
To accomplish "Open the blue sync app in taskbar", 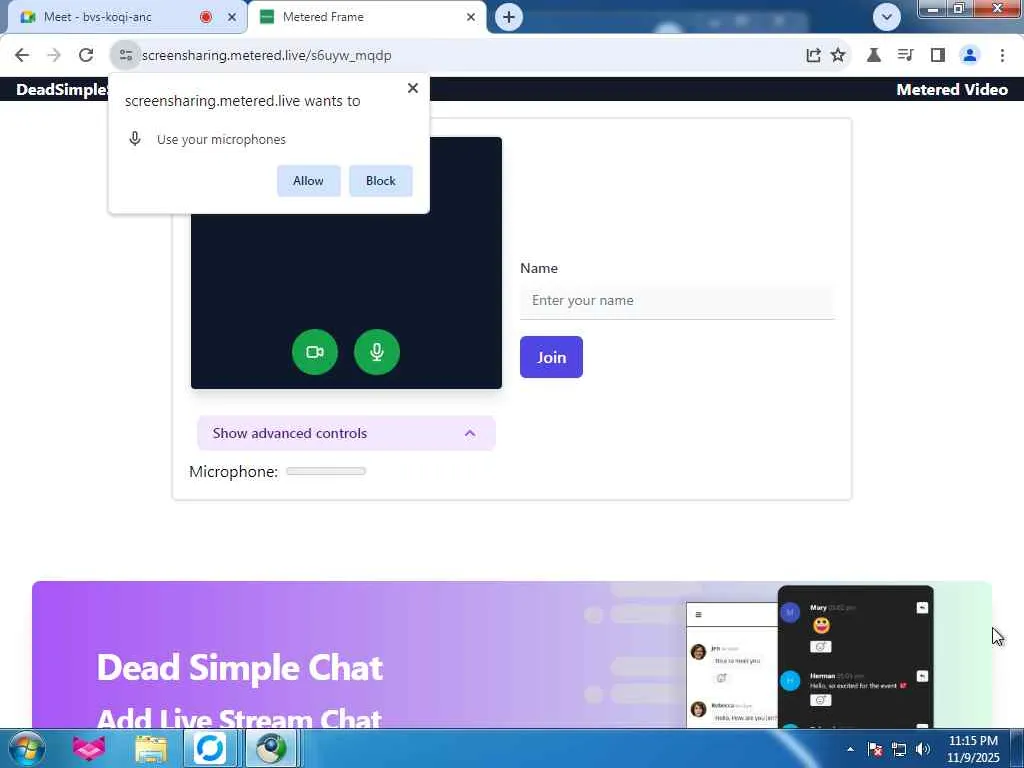I will [210, 748].
